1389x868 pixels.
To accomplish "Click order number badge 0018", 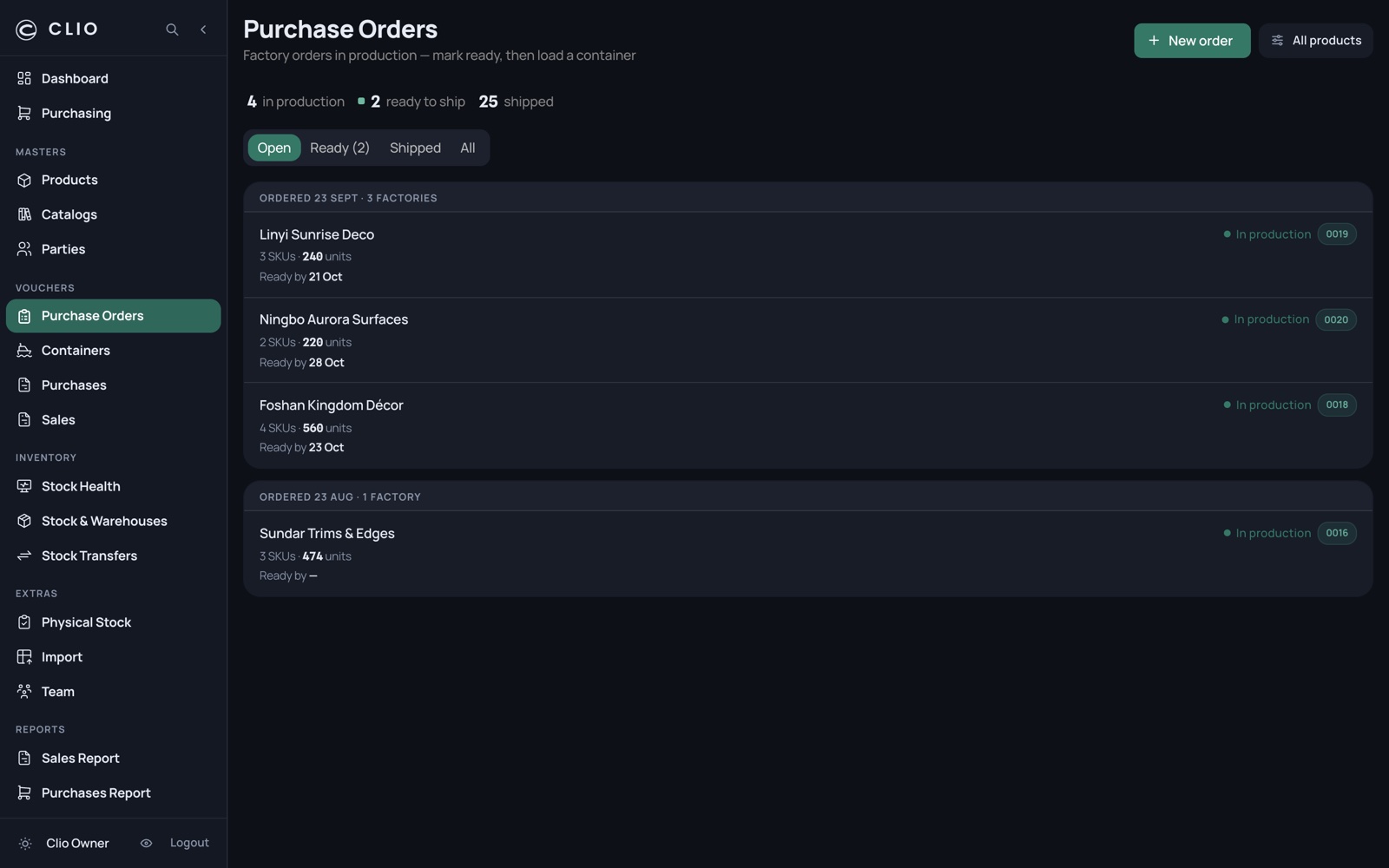I will (1337, 405).
